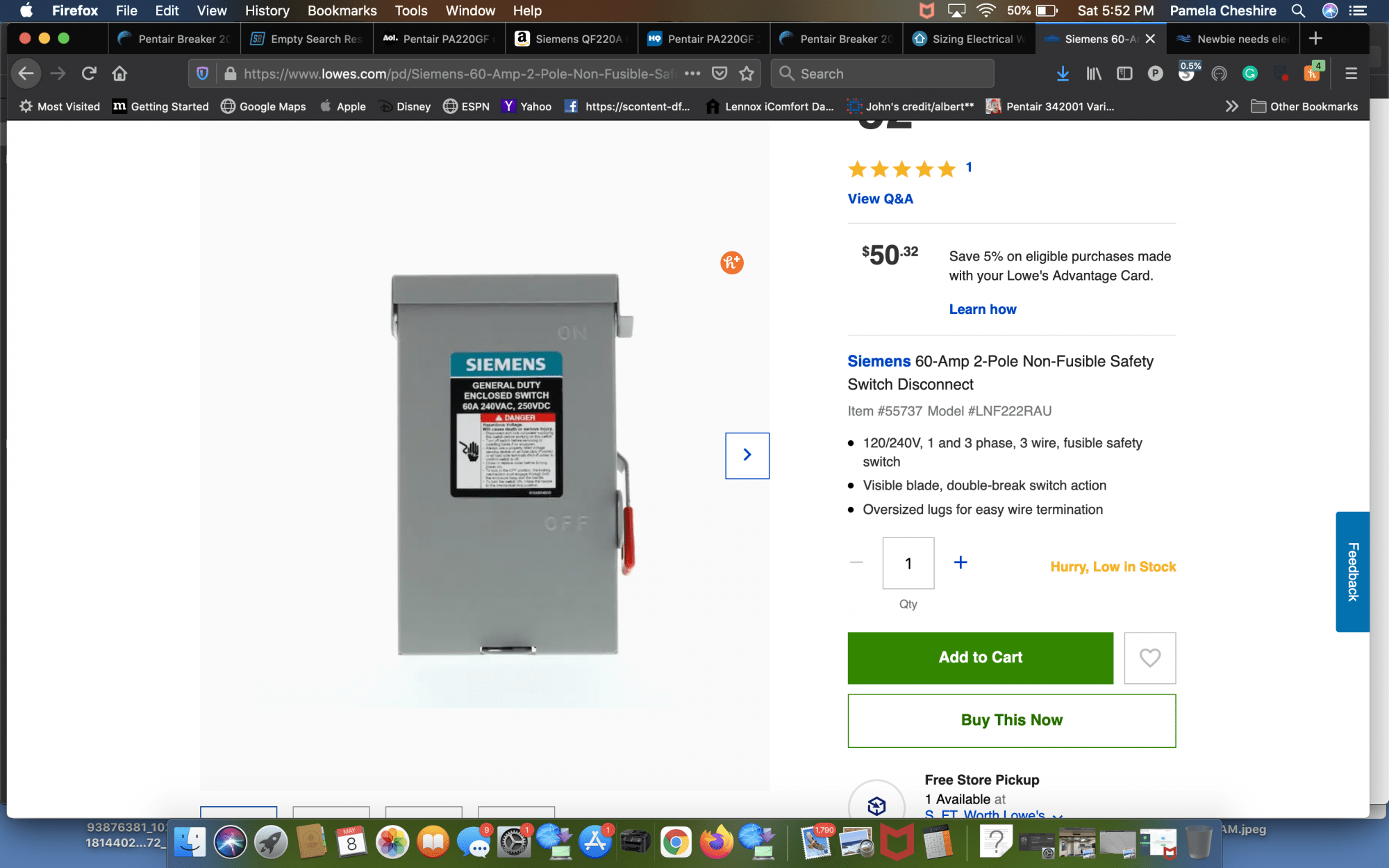Increase quantity with plus button

click(960, 562)
